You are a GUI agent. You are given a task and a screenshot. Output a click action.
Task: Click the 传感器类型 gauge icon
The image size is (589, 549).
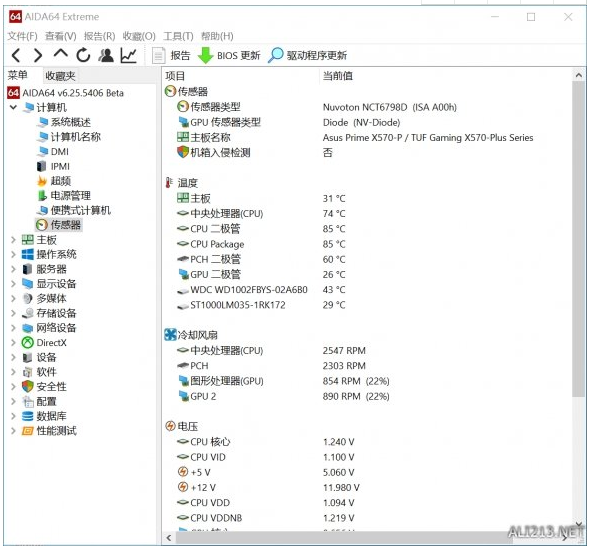coord(183,107)
